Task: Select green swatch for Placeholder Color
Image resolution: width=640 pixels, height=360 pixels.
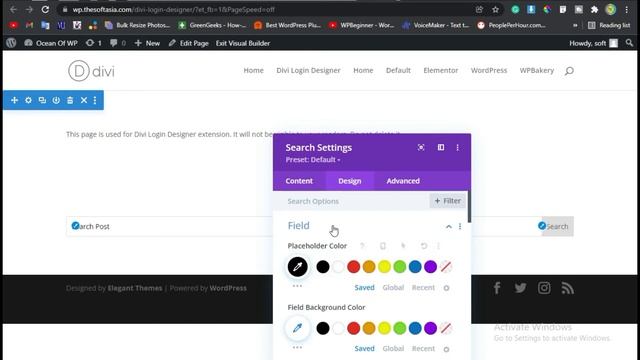Action: pos(400,267)
